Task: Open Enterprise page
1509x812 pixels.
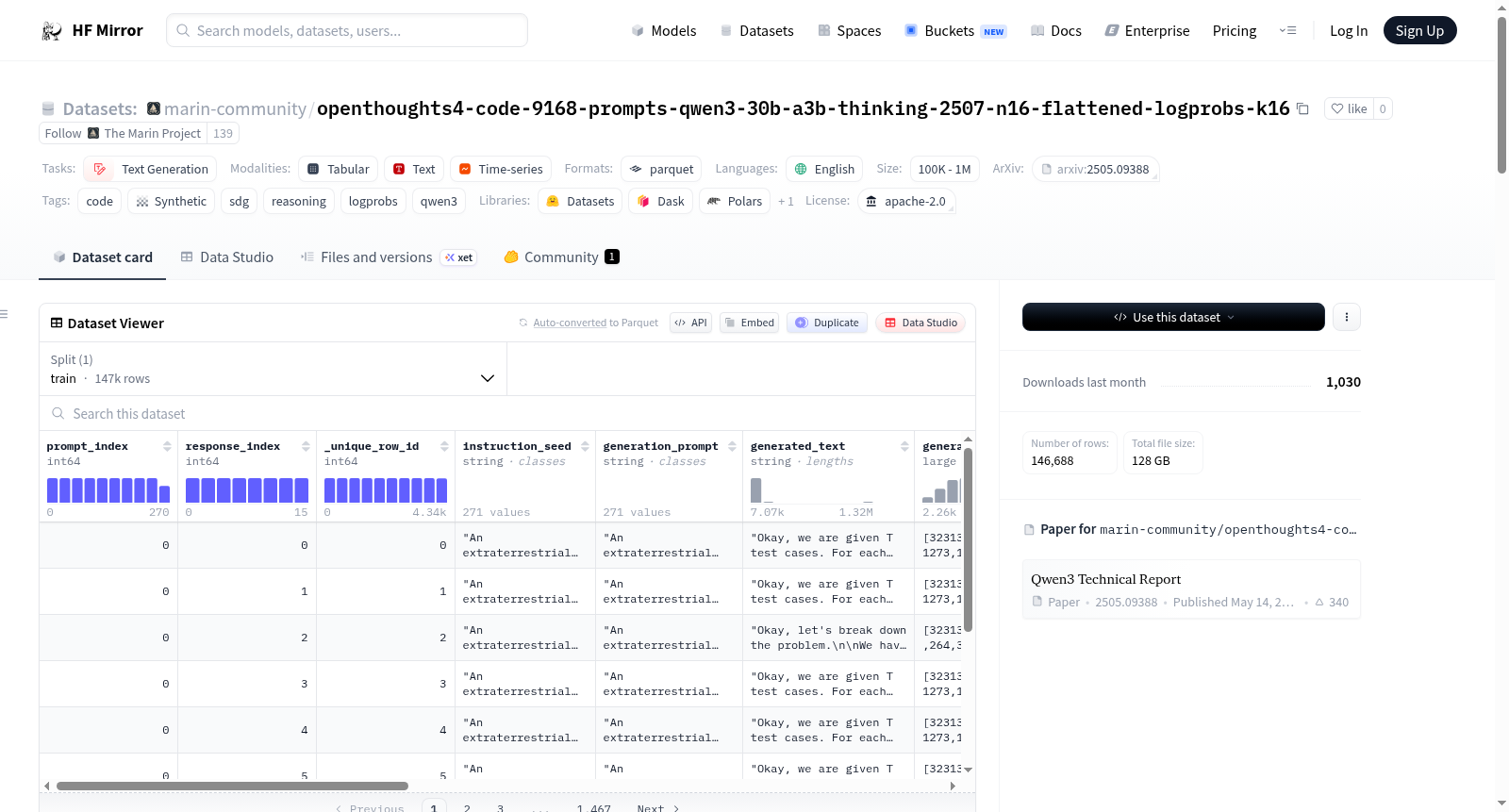Action: [x=1147, y=30]
